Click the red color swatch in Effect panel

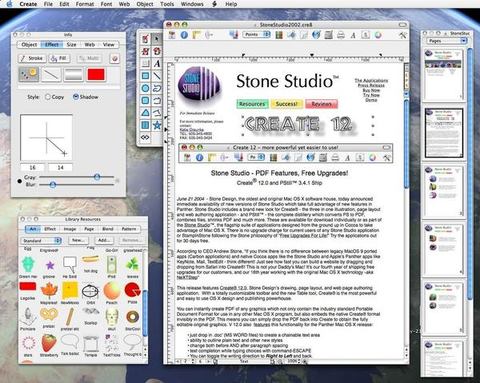[x=96, y=75]
